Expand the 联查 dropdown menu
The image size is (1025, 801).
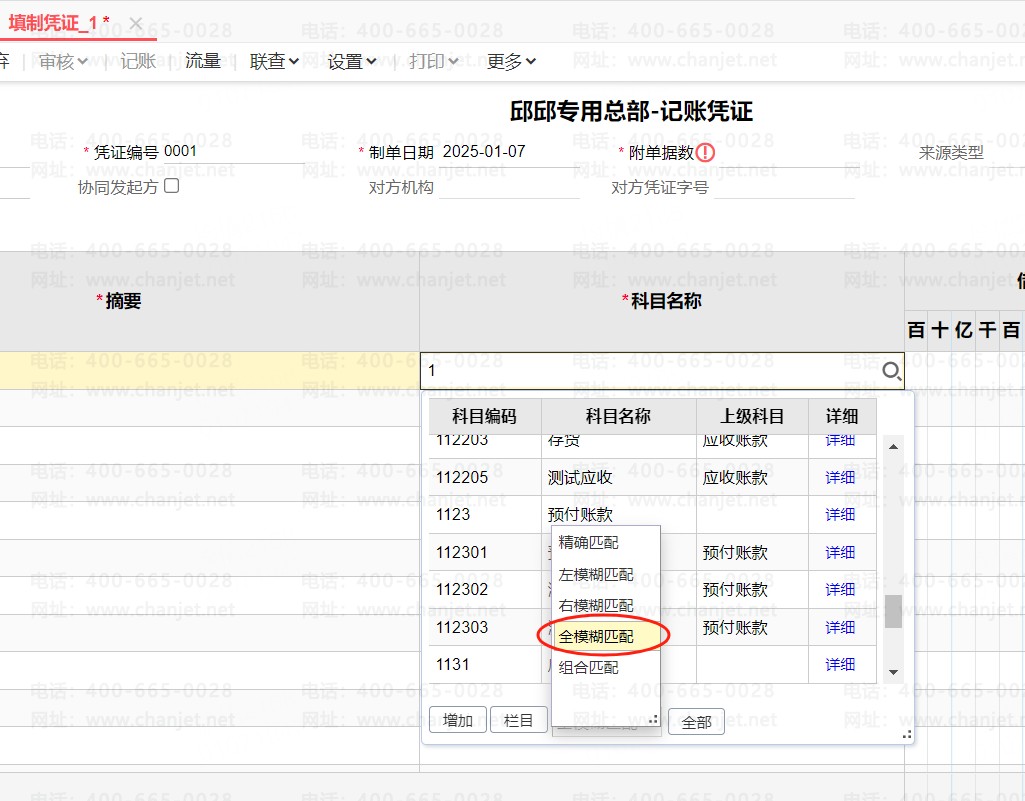(x=274, y=61)
